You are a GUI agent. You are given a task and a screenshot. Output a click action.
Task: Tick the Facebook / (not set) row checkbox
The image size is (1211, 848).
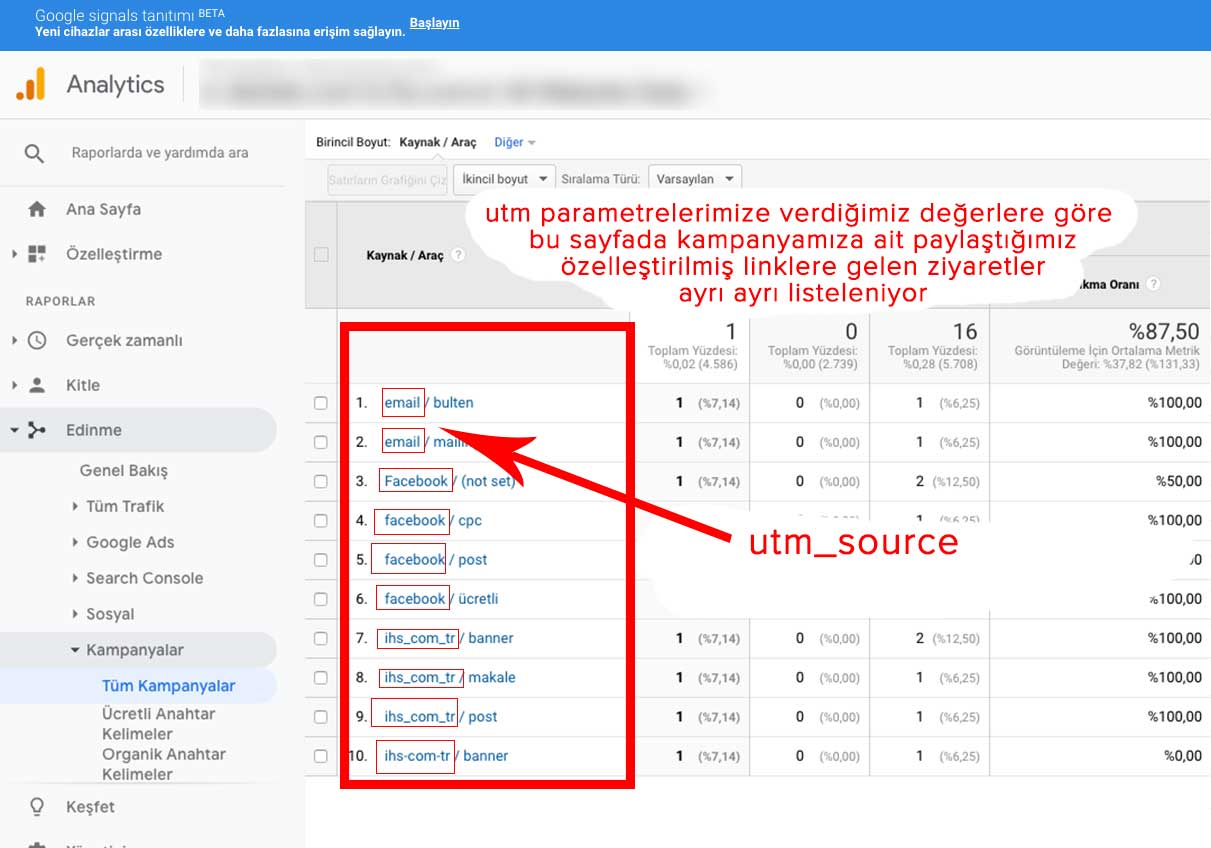coord(321,481)
